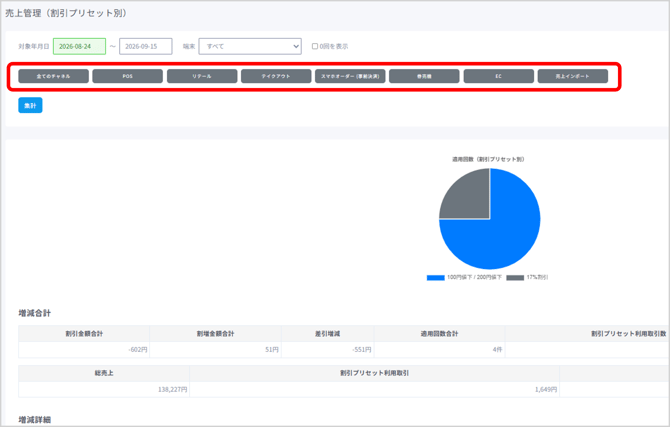This screenshot has height=427, width=670.
Task: Click the 全てのチャネル channel button
Action: pos(53,76)
